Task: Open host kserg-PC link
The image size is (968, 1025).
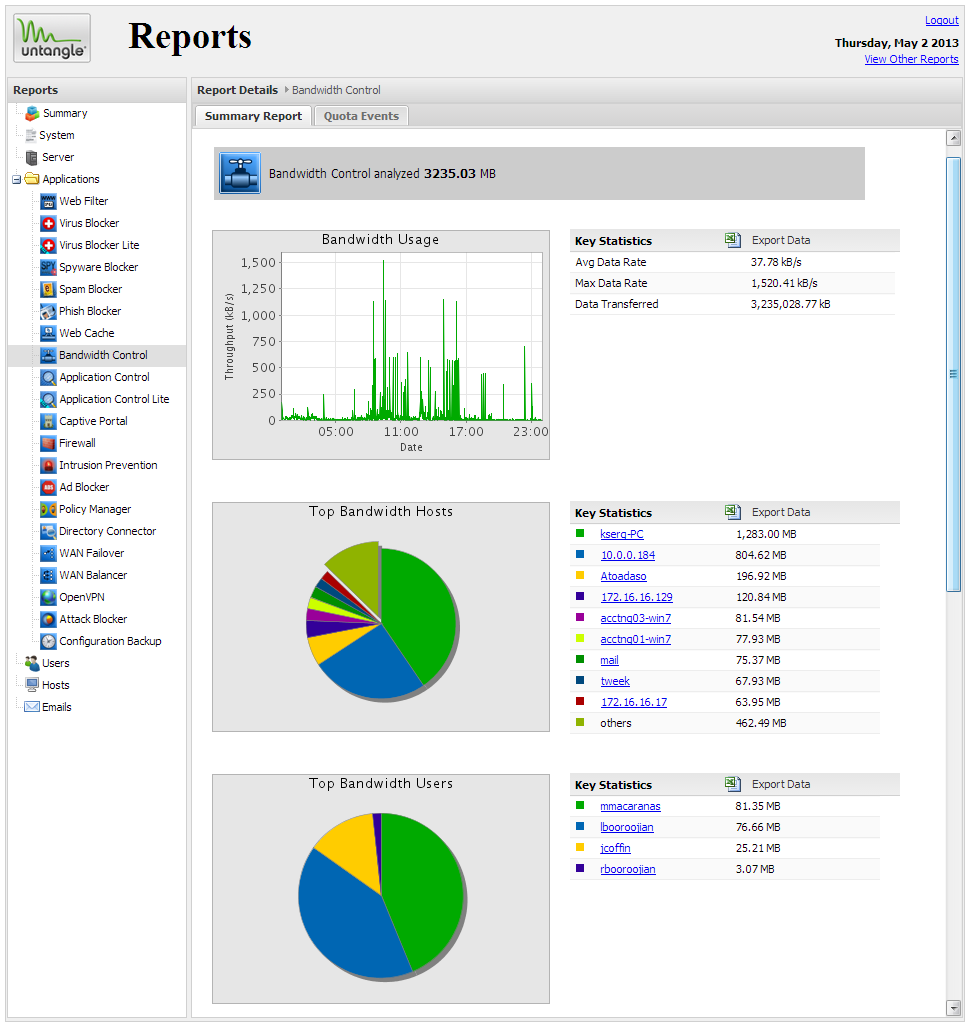Action: 622,534
